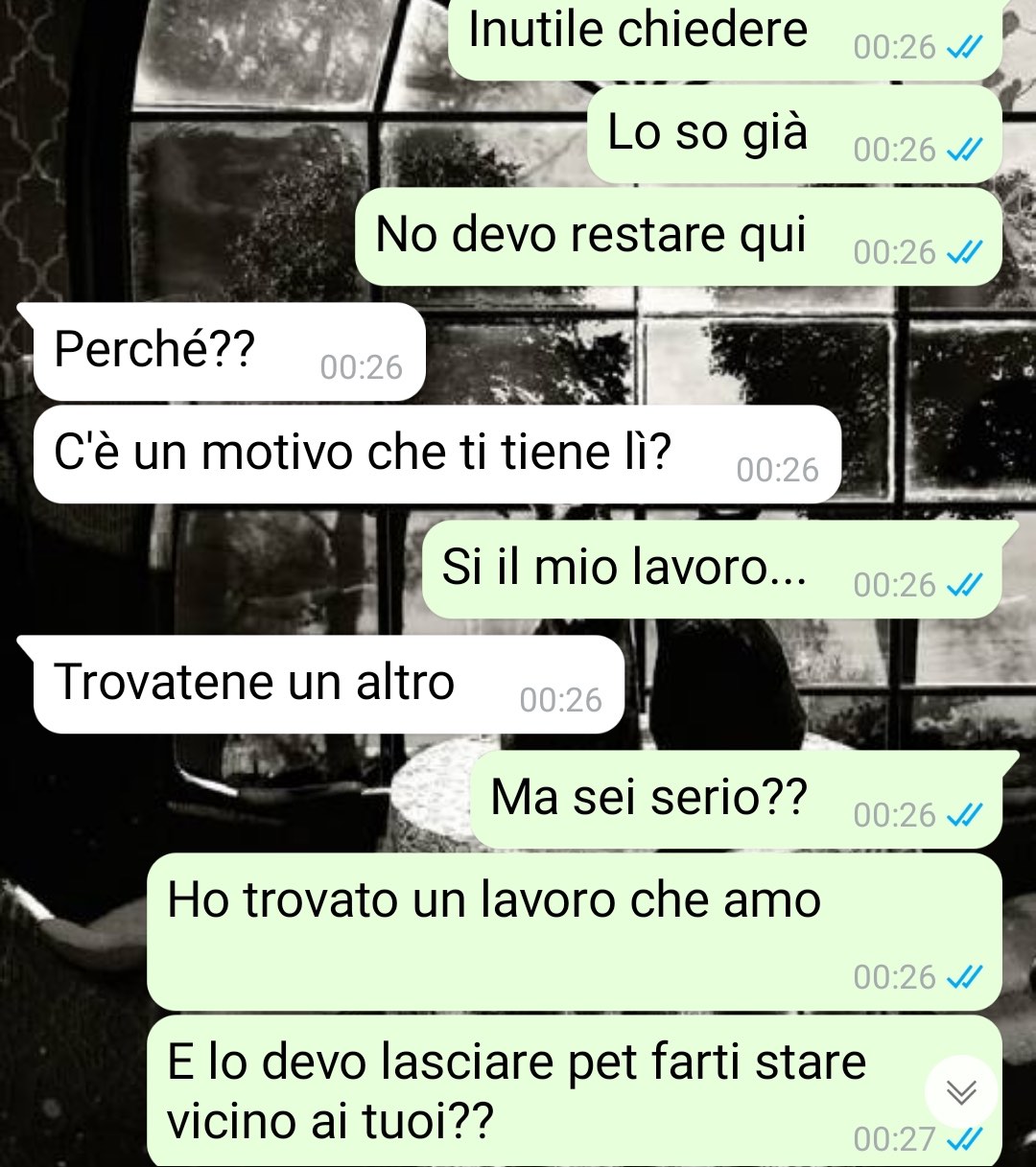Select the message 'Ho trovato un lavoro che amo'
Viewport: 1036px width, 1167px height.
pos(575,932)
